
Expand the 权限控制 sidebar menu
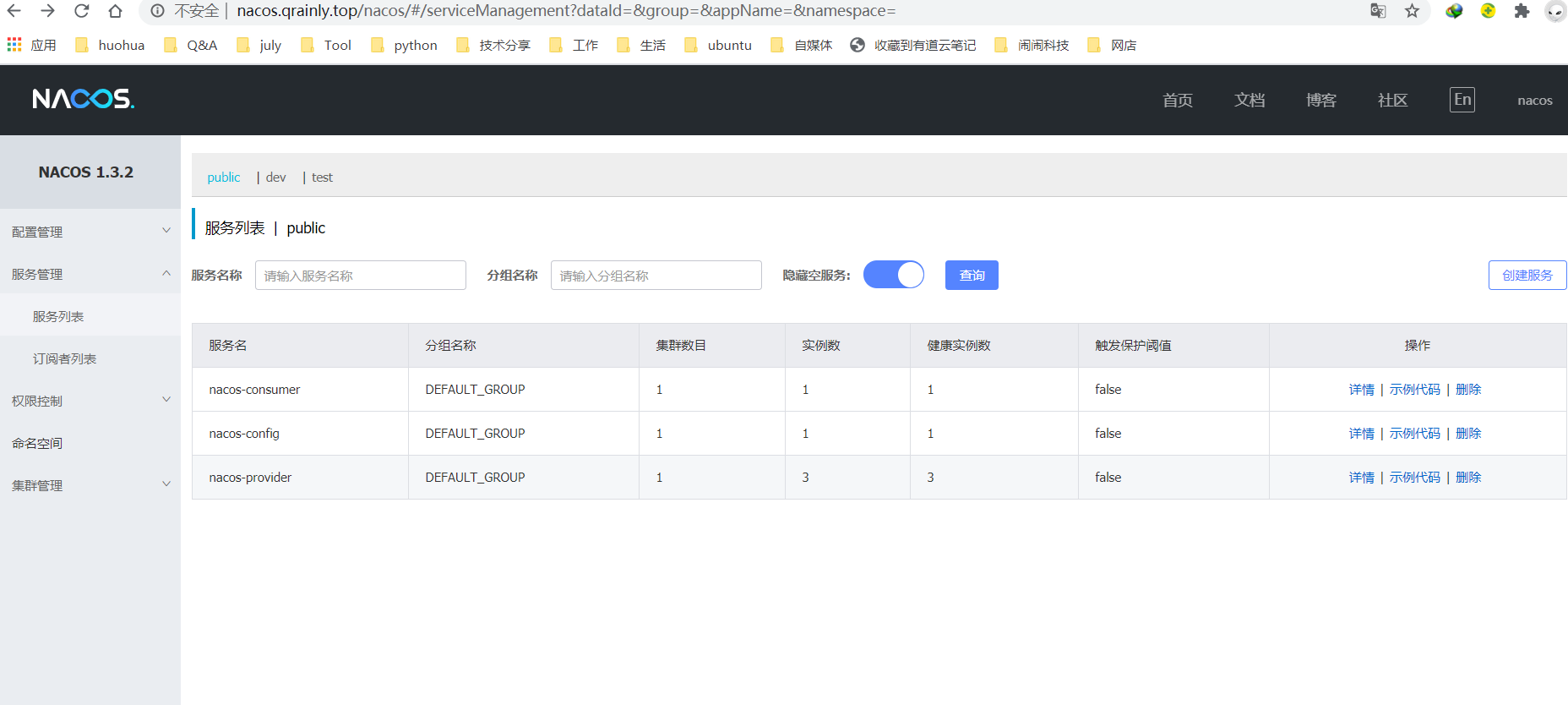click(x=90, y=401)
